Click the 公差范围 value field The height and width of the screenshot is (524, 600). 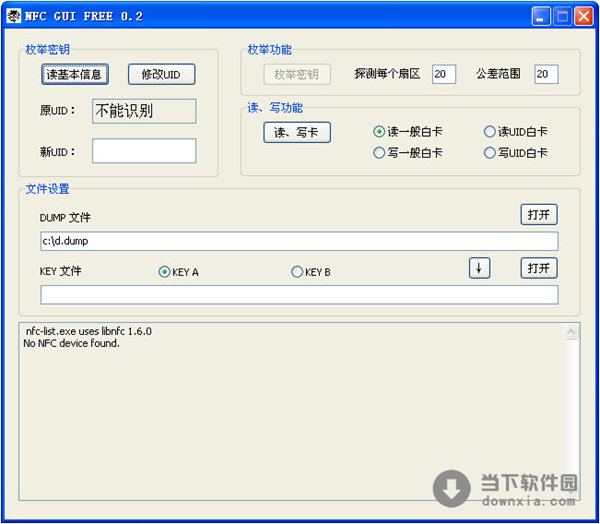coord(546,74)
